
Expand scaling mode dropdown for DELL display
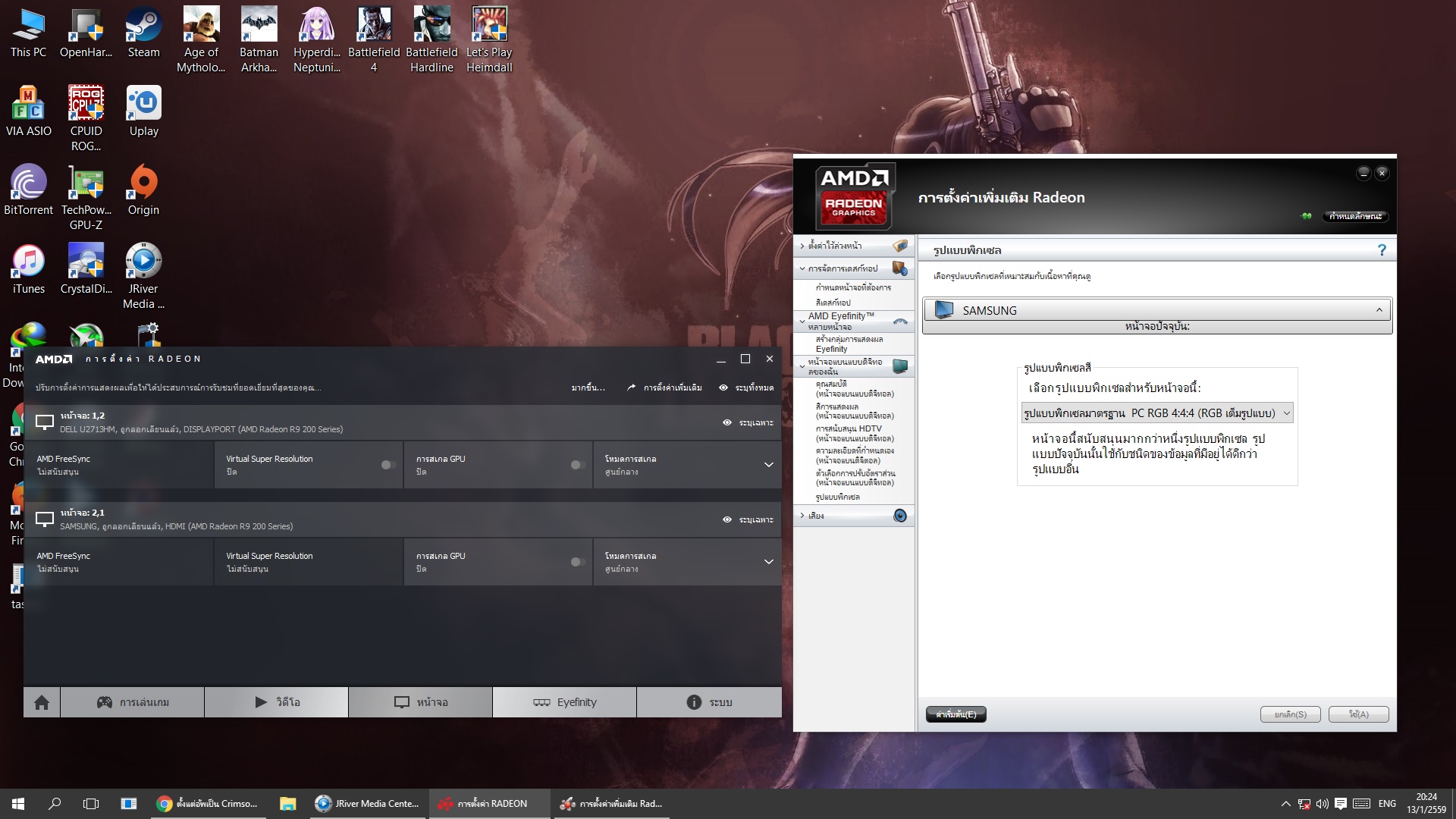click(768, 465)
